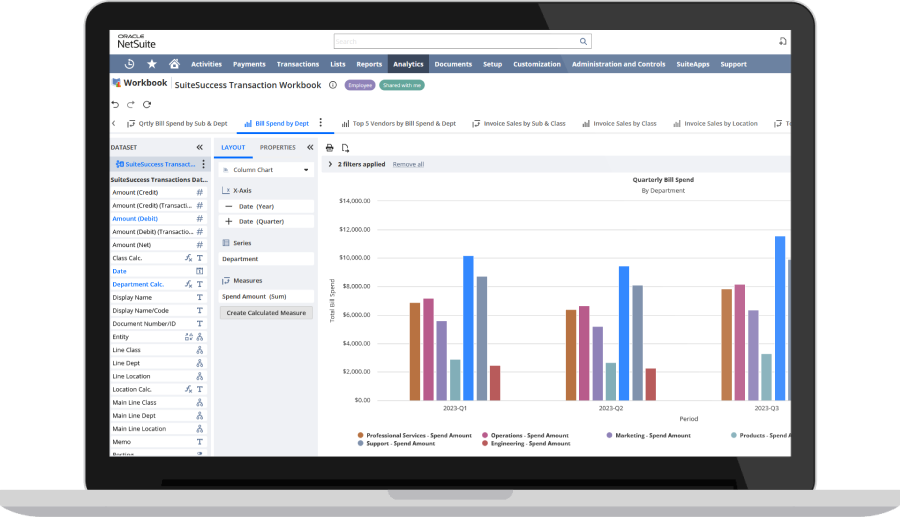Click join icon for Main Line Dept
This screenshot has height=517, width=900.
200,415
